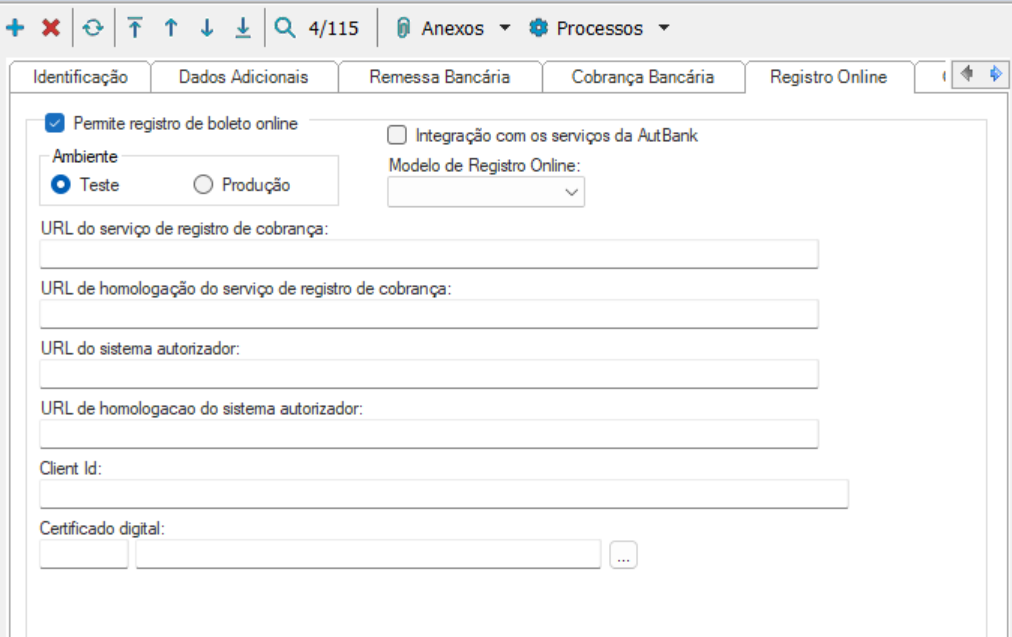Click the short Certificado digital code field
Viewport: 1012px width, 637px height.
(x=84, y=554)
